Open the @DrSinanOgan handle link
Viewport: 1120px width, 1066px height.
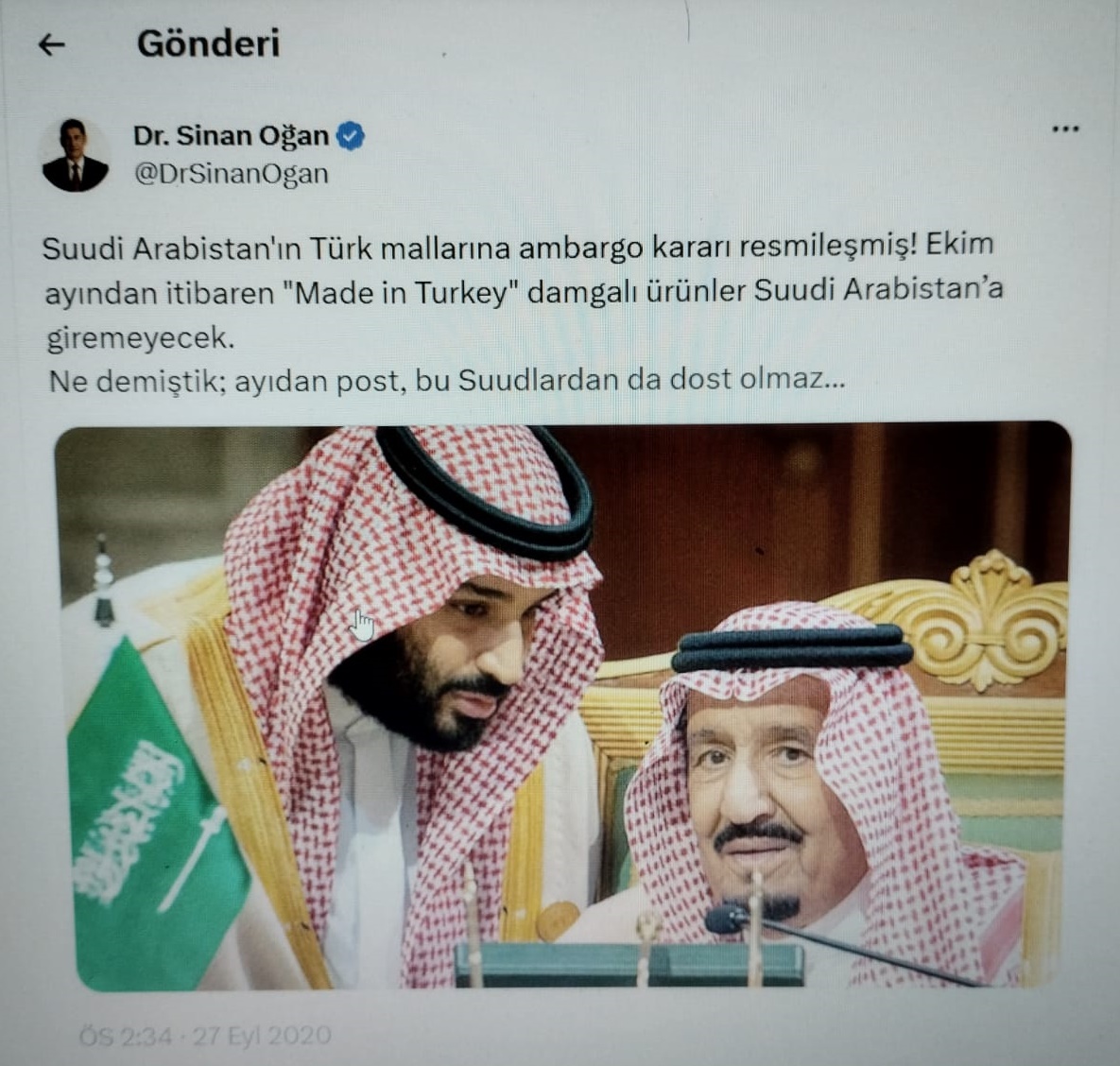[232, 174]
